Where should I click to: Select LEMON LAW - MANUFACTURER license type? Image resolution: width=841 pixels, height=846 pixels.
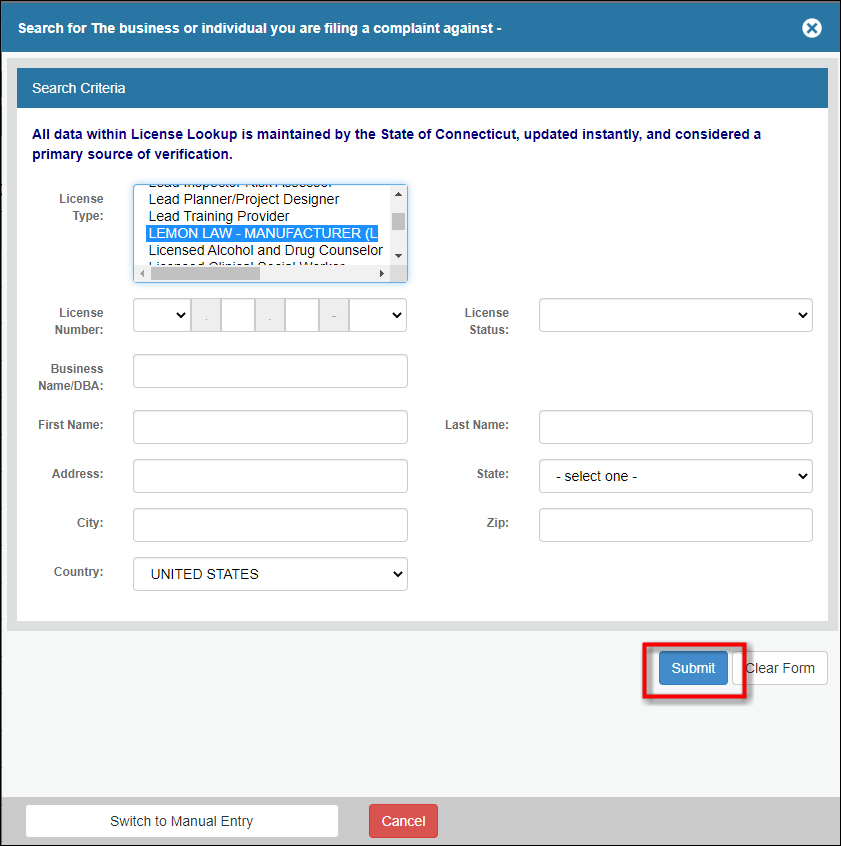click(262, 233)
